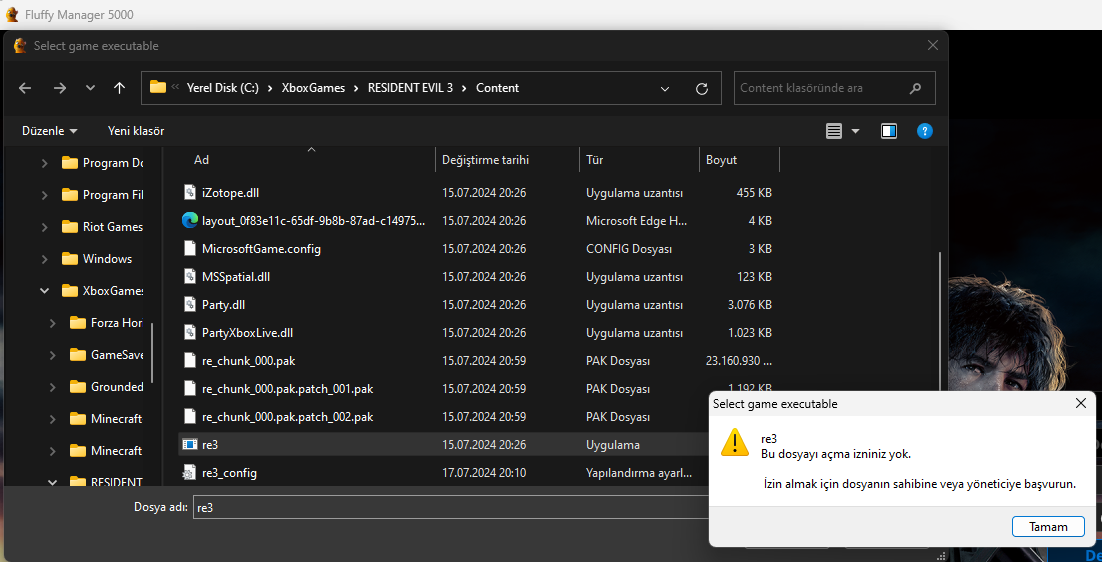
Task: Click the warning triangle icon
Action: tap(734, 442)
